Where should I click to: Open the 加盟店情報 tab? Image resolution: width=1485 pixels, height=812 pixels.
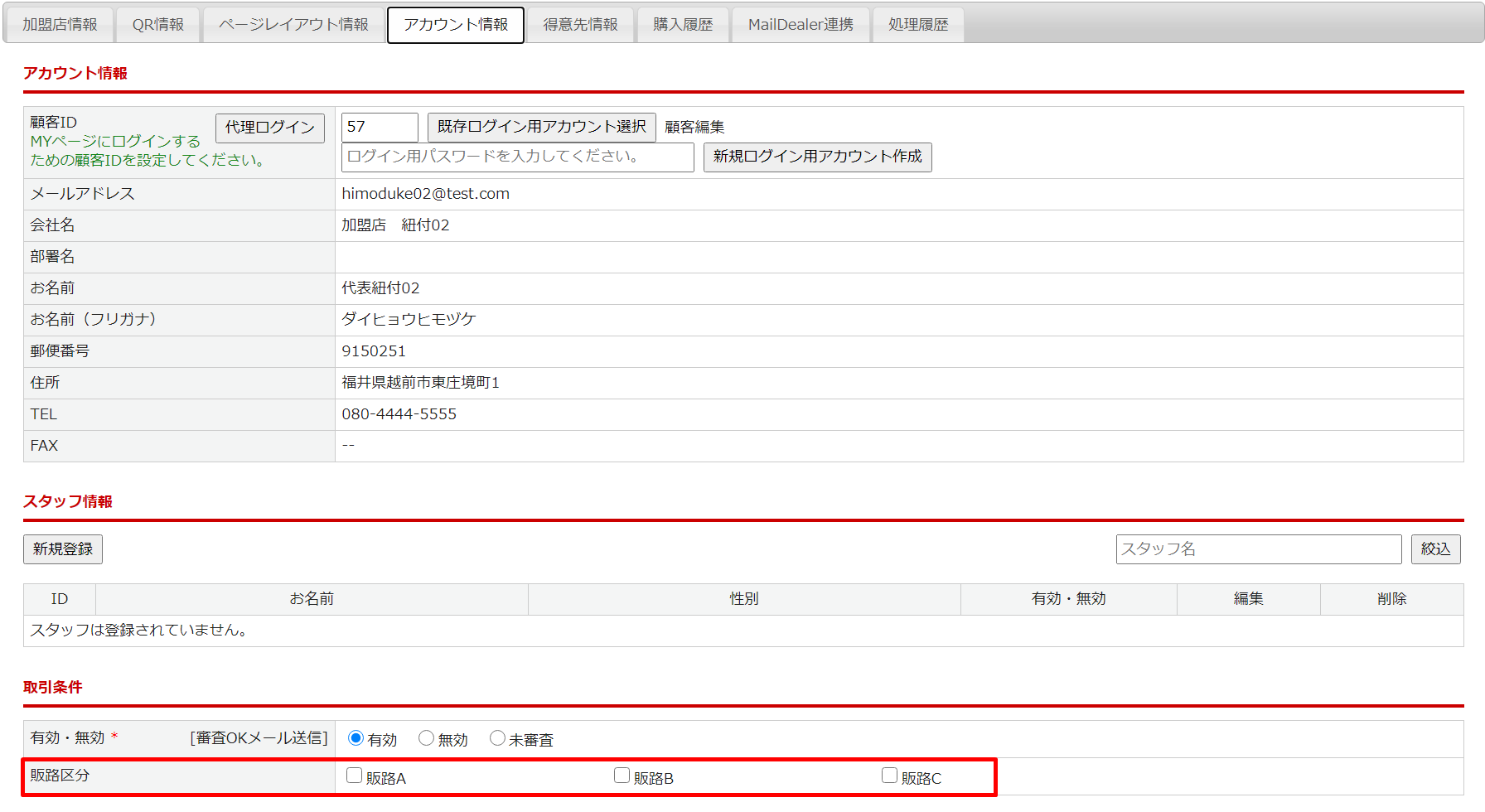[x=60, y=25]
